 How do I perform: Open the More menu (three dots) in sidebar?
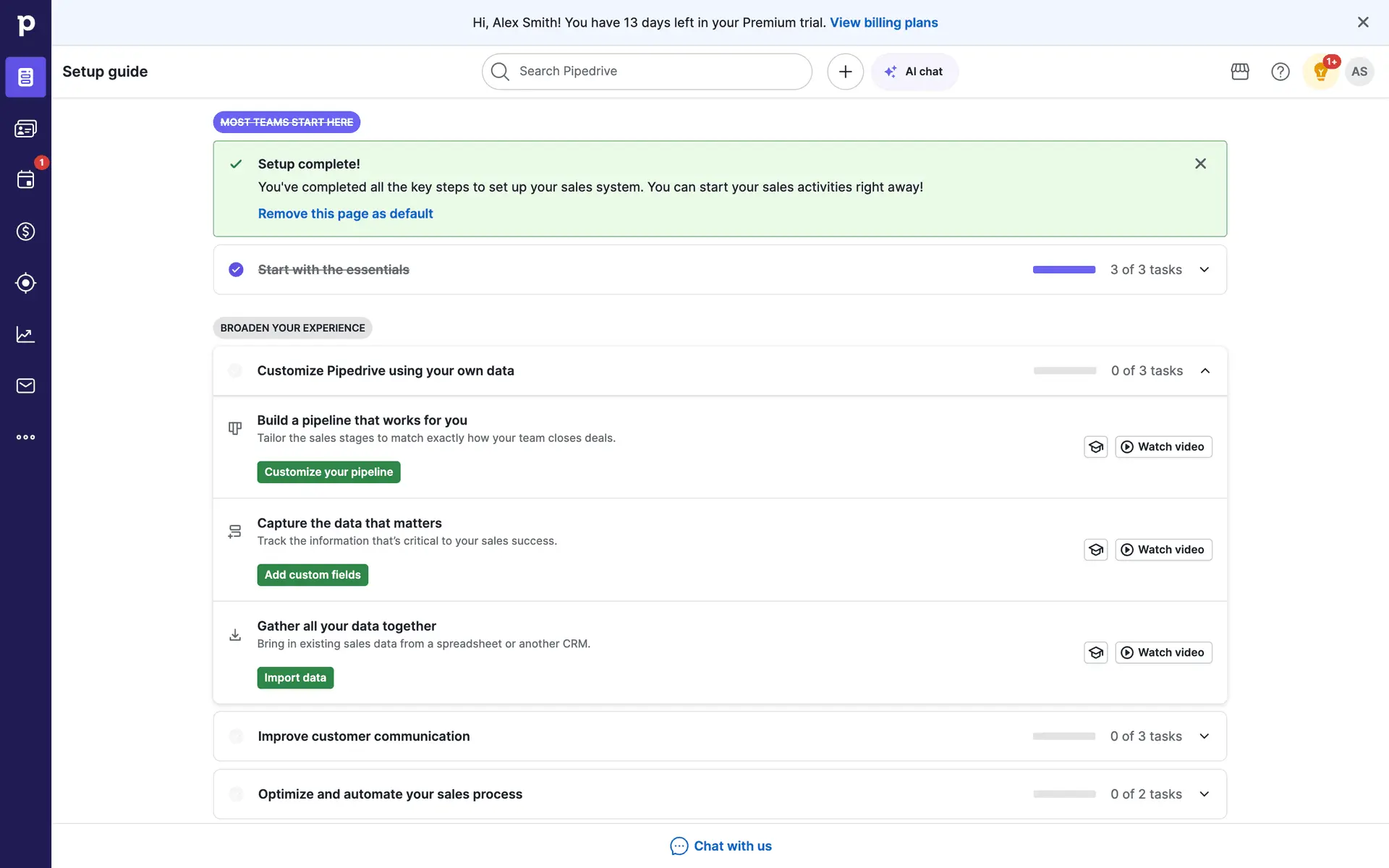click(25, 437)
